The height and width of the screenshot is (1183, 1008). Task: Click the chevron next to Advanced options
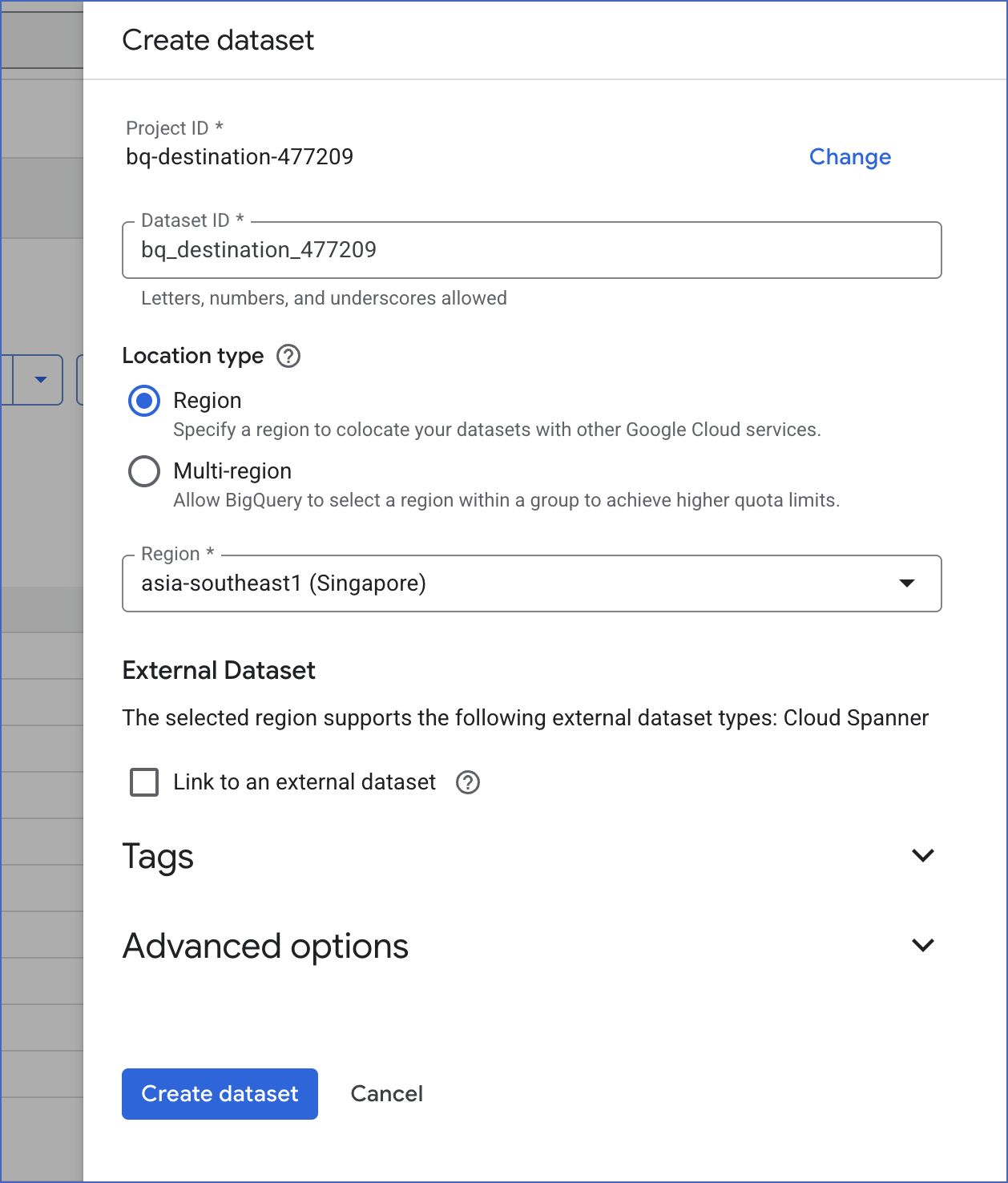click(x=922, y=946)
